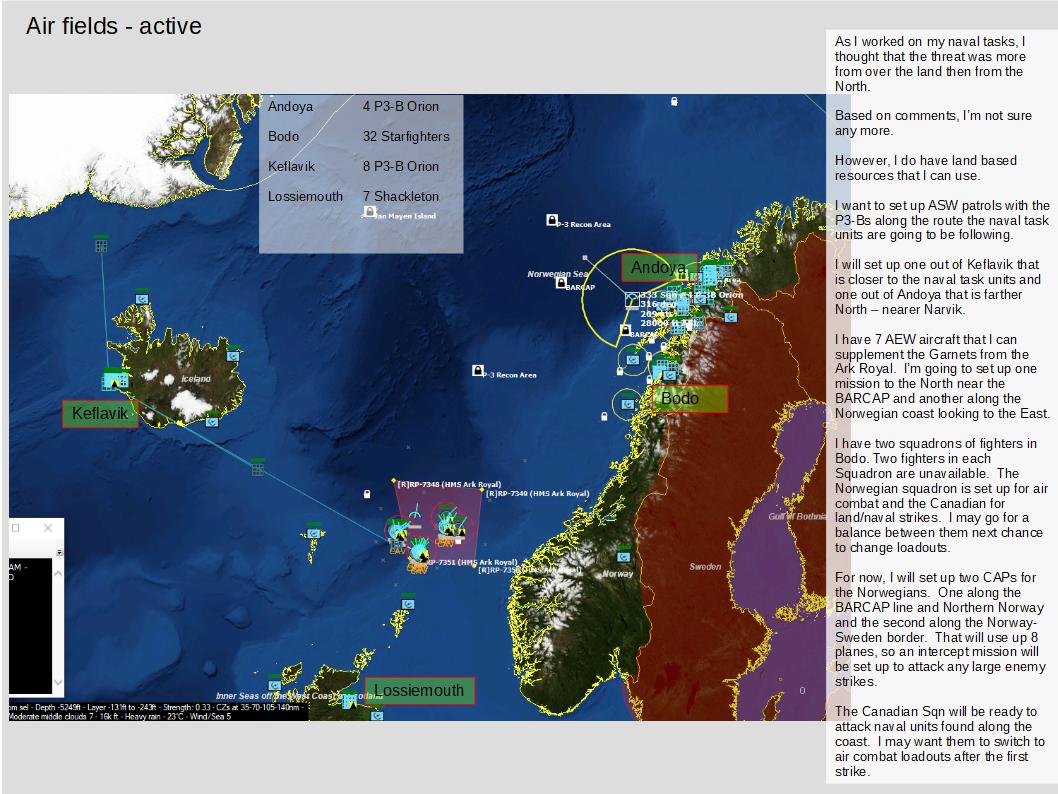Select the 333 Sqn P-3B Orion aircraft icon
The width and height of the screenshot is (1058, 794).
632,300
